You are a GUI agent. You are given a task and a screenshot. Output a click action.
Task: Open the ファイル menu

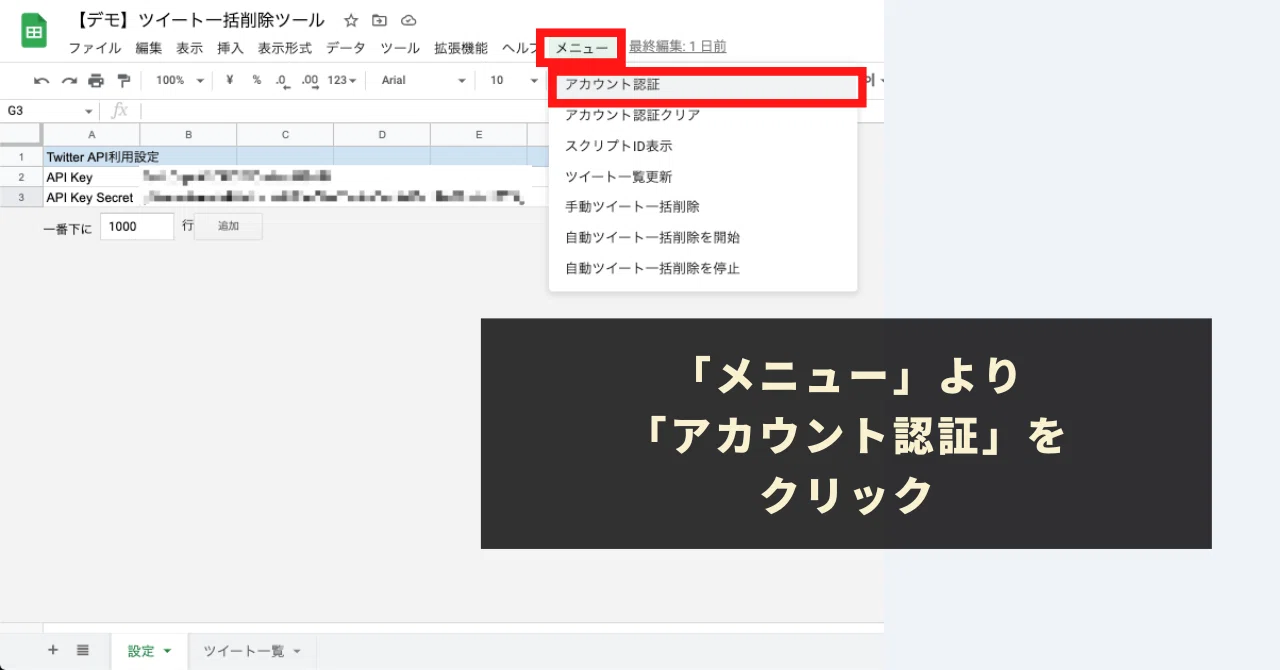[x=95, y=47]
